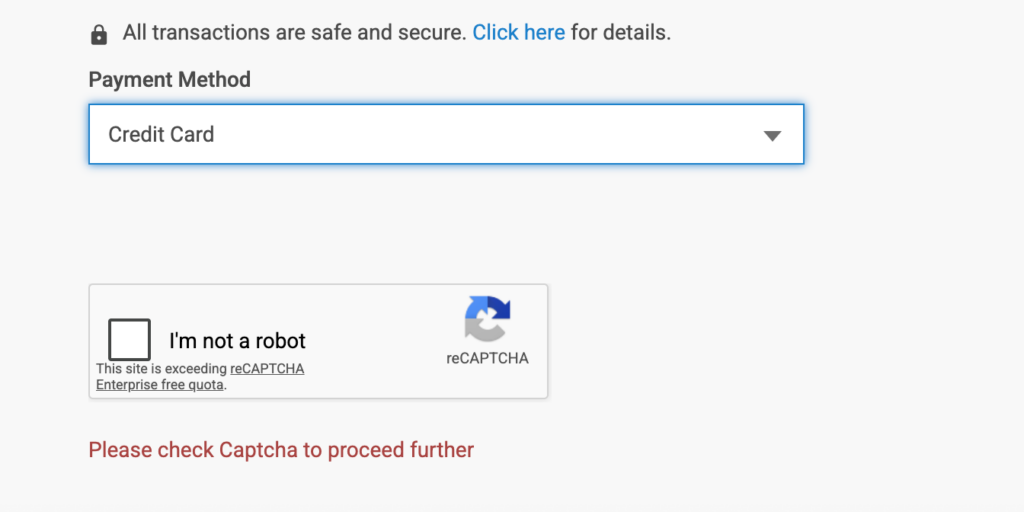
Task: Click the empty middle of the Payment Method field
Action: coord(480,134)
